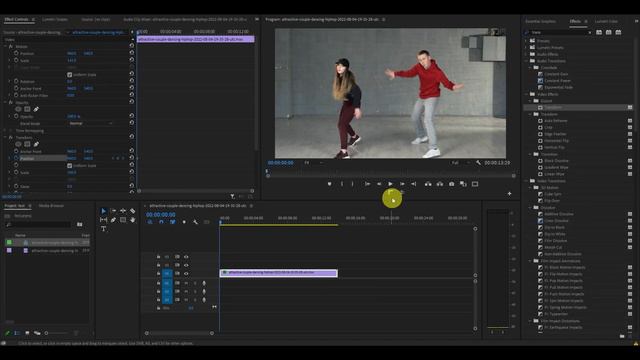Draw a free bezier mask under Transform

click(36, 144)
